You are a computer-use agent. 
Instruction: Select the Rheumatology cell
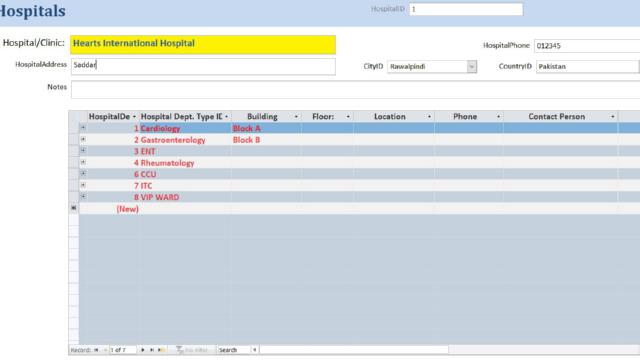click(185, 162)
